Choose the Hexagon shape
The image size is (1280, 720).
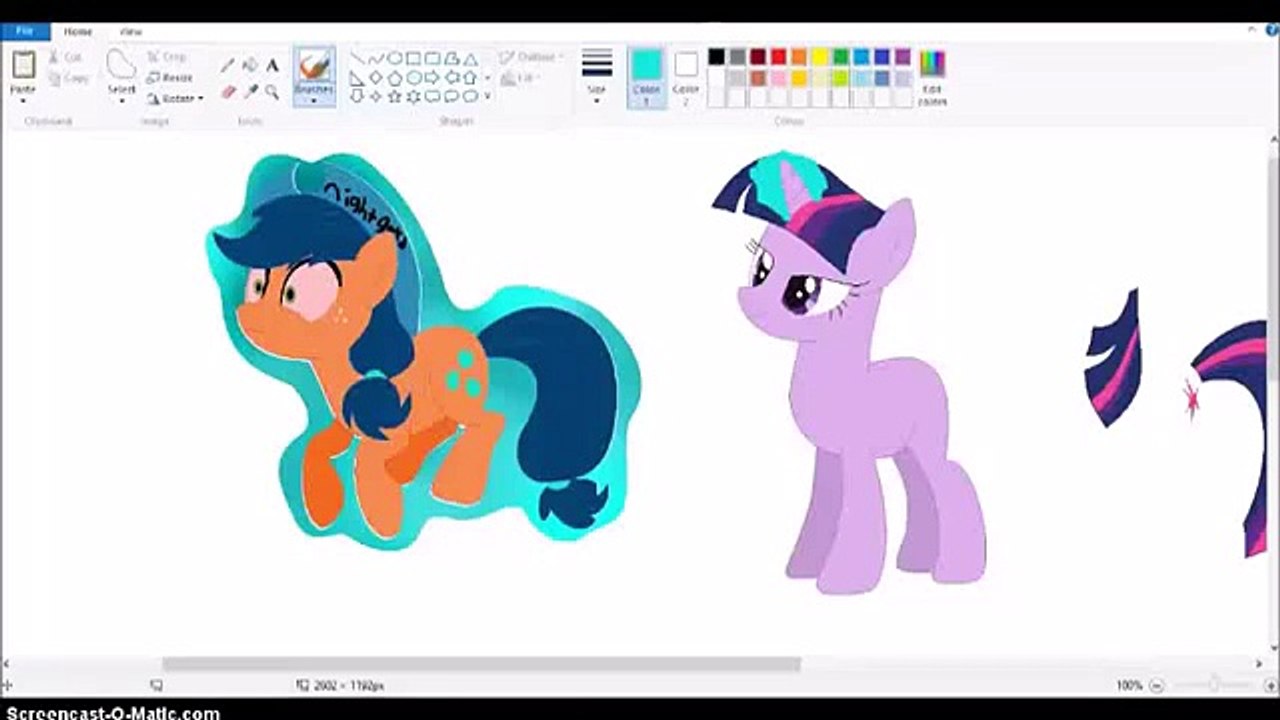pos(414,78)
